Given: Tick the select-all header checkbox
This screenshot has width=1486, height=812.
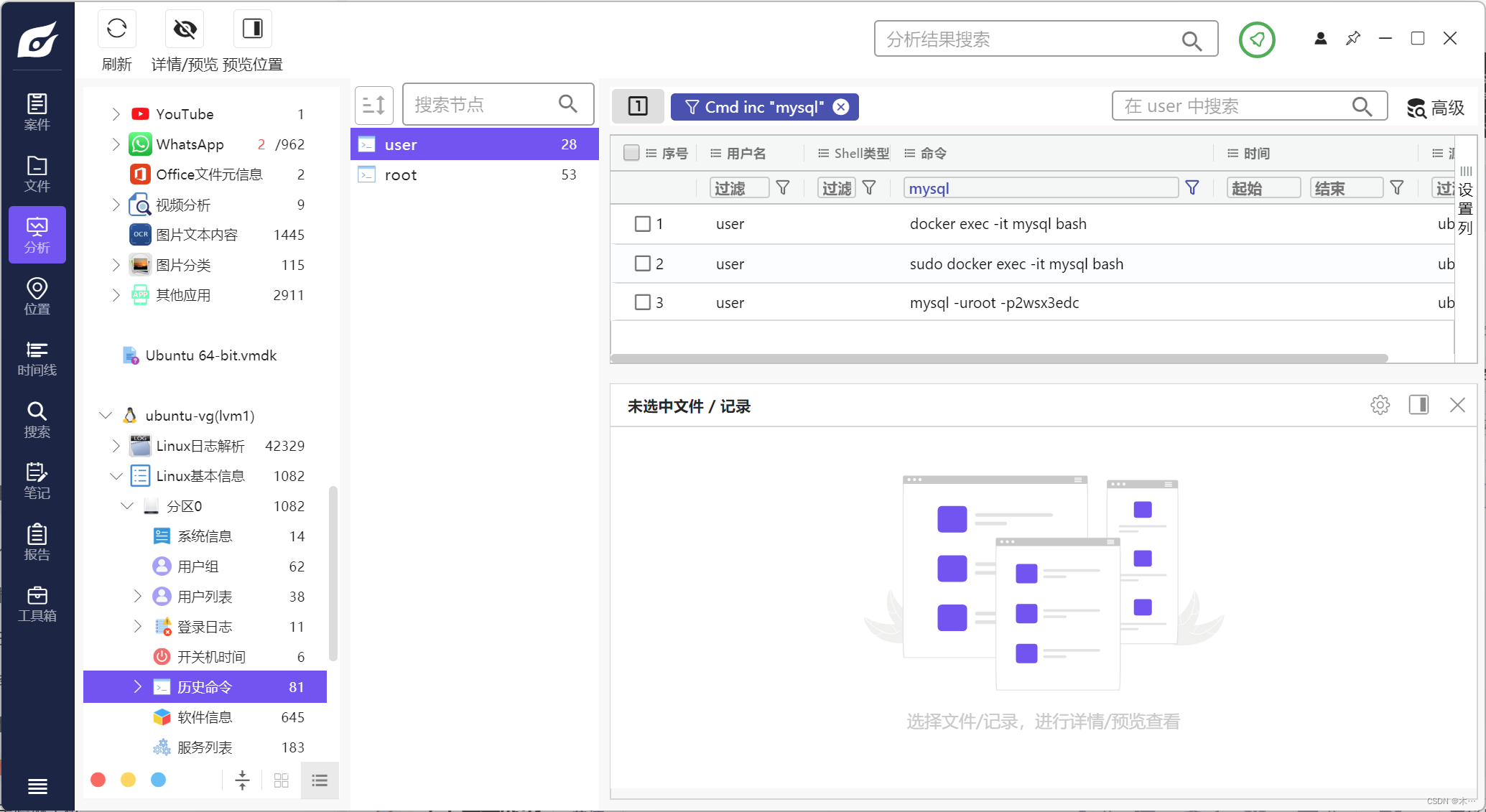Looking at the screenshot, I should click(631, 153).
